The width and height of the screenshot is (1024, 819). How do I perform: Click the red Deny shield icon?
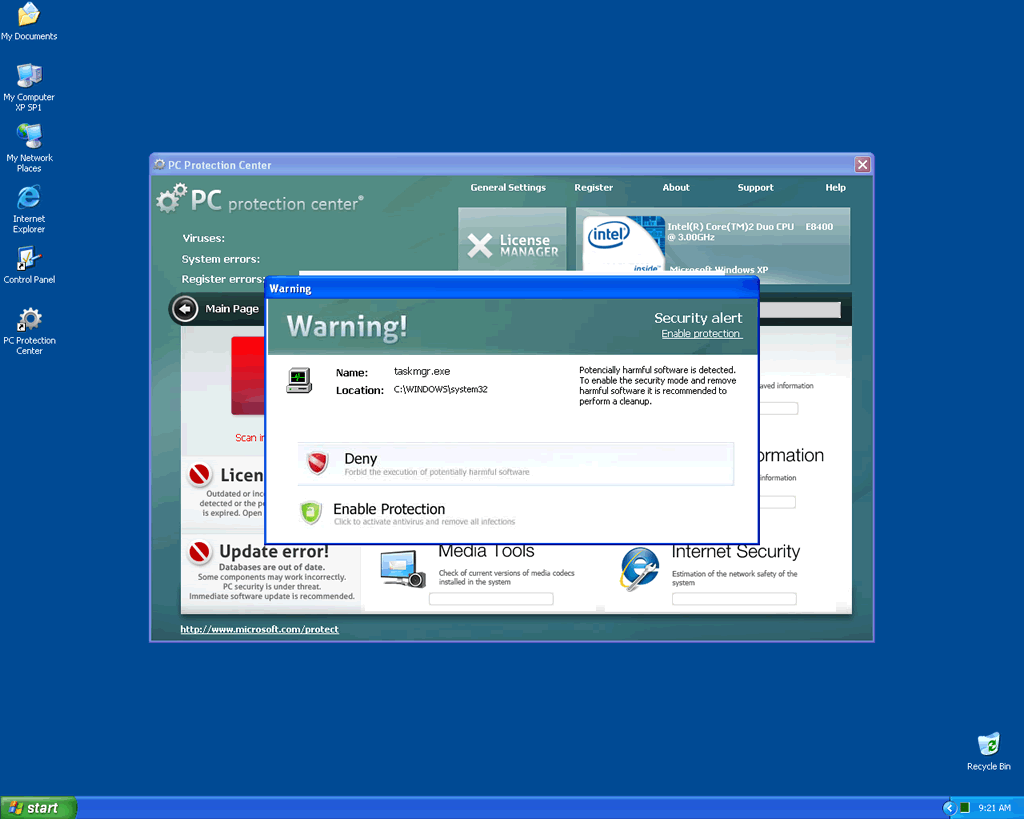pos(317,463)
